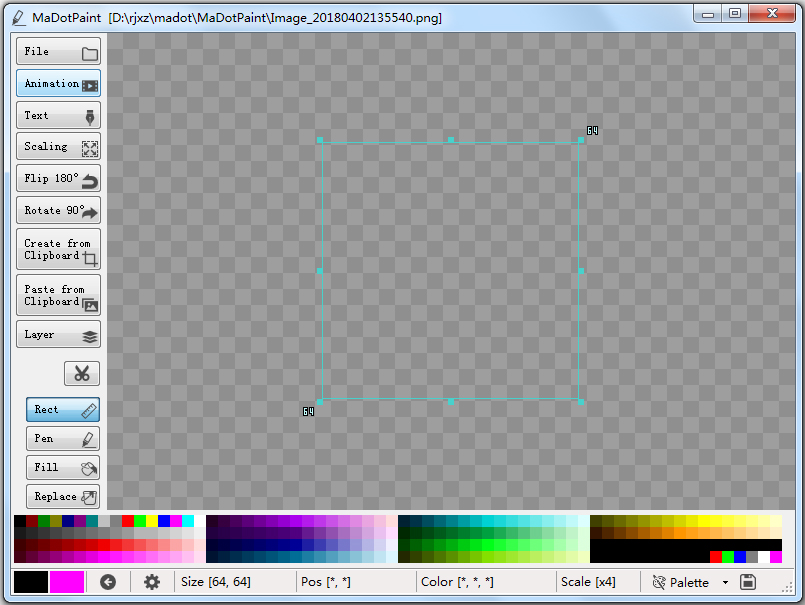The image size is (805, 605).
Task: Open the Animation panel button
Action: click(x=59, y=84)
